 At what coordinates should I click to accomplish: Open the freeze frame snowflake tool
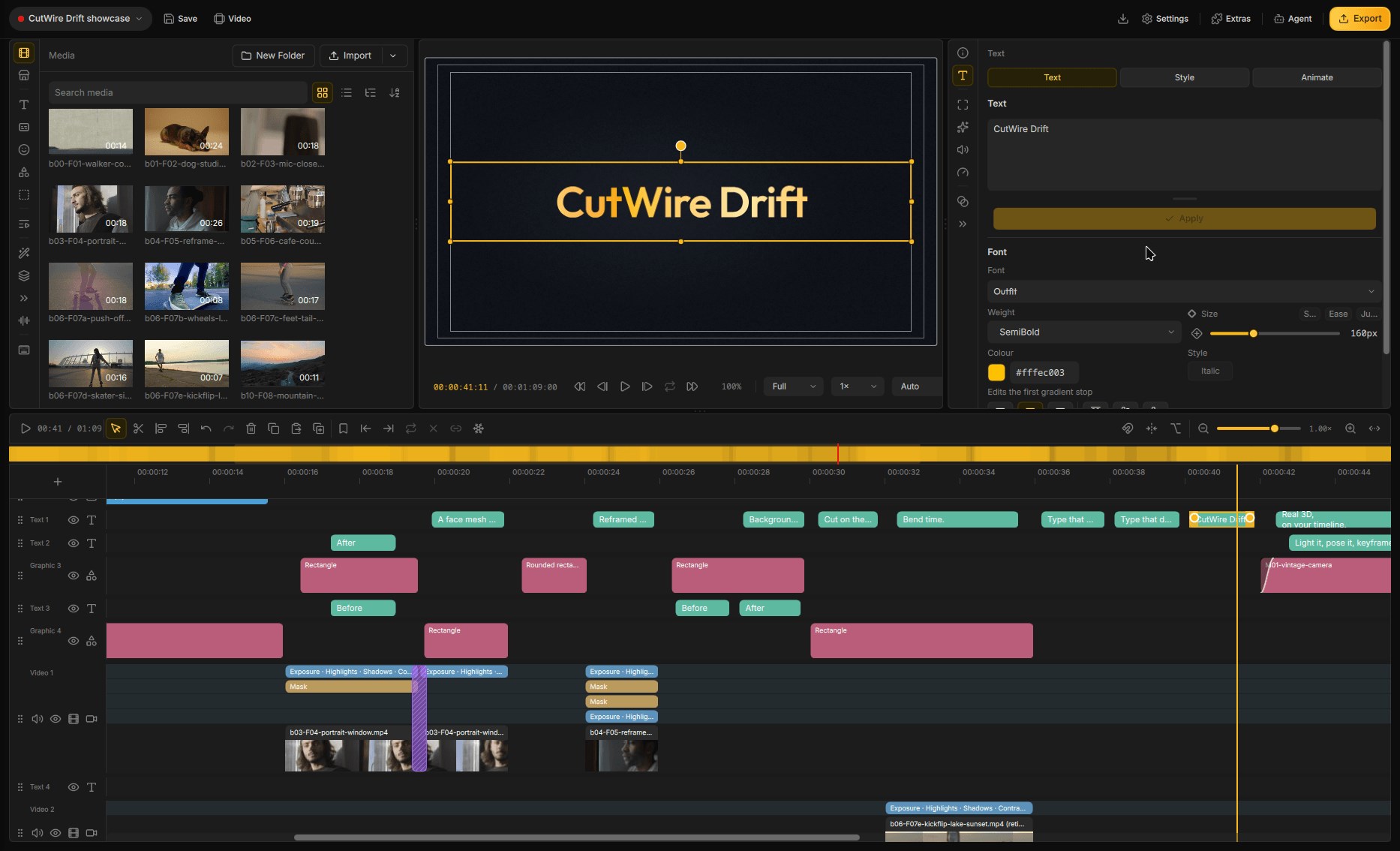(478, 429)
